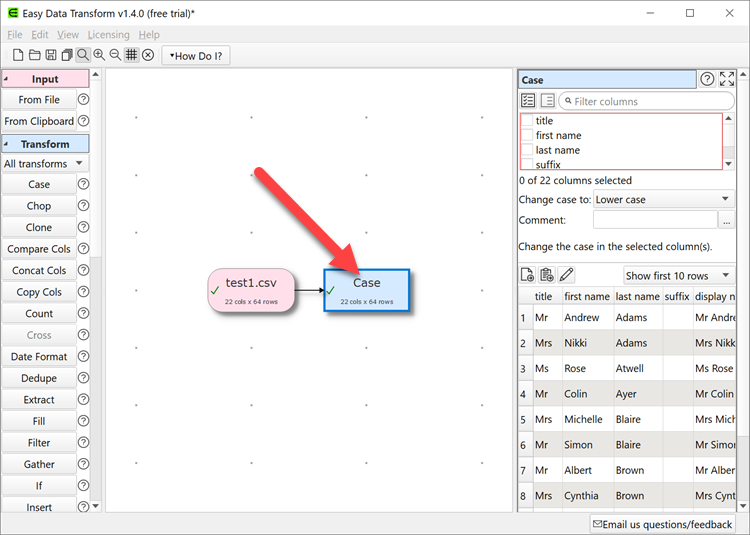
Task: Open the 'Show first 10 rows' dropdown
Action: point(678,275)
